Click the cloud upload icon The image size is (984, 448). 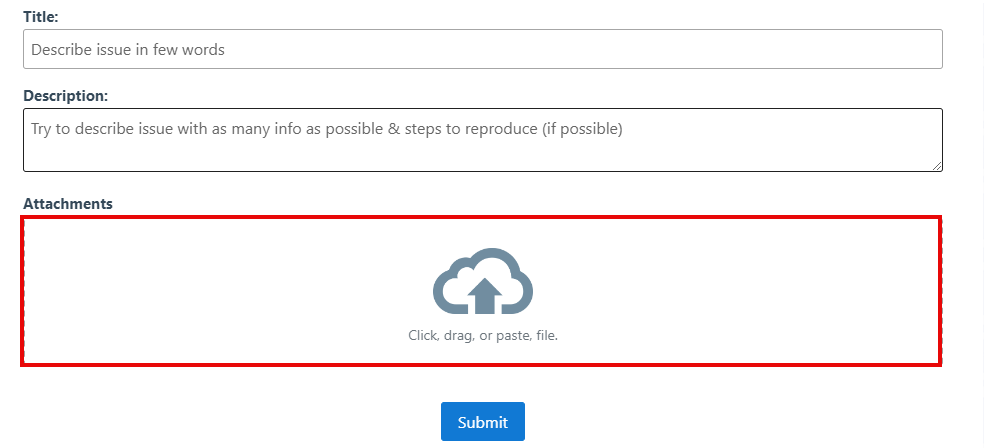(482, 281)
